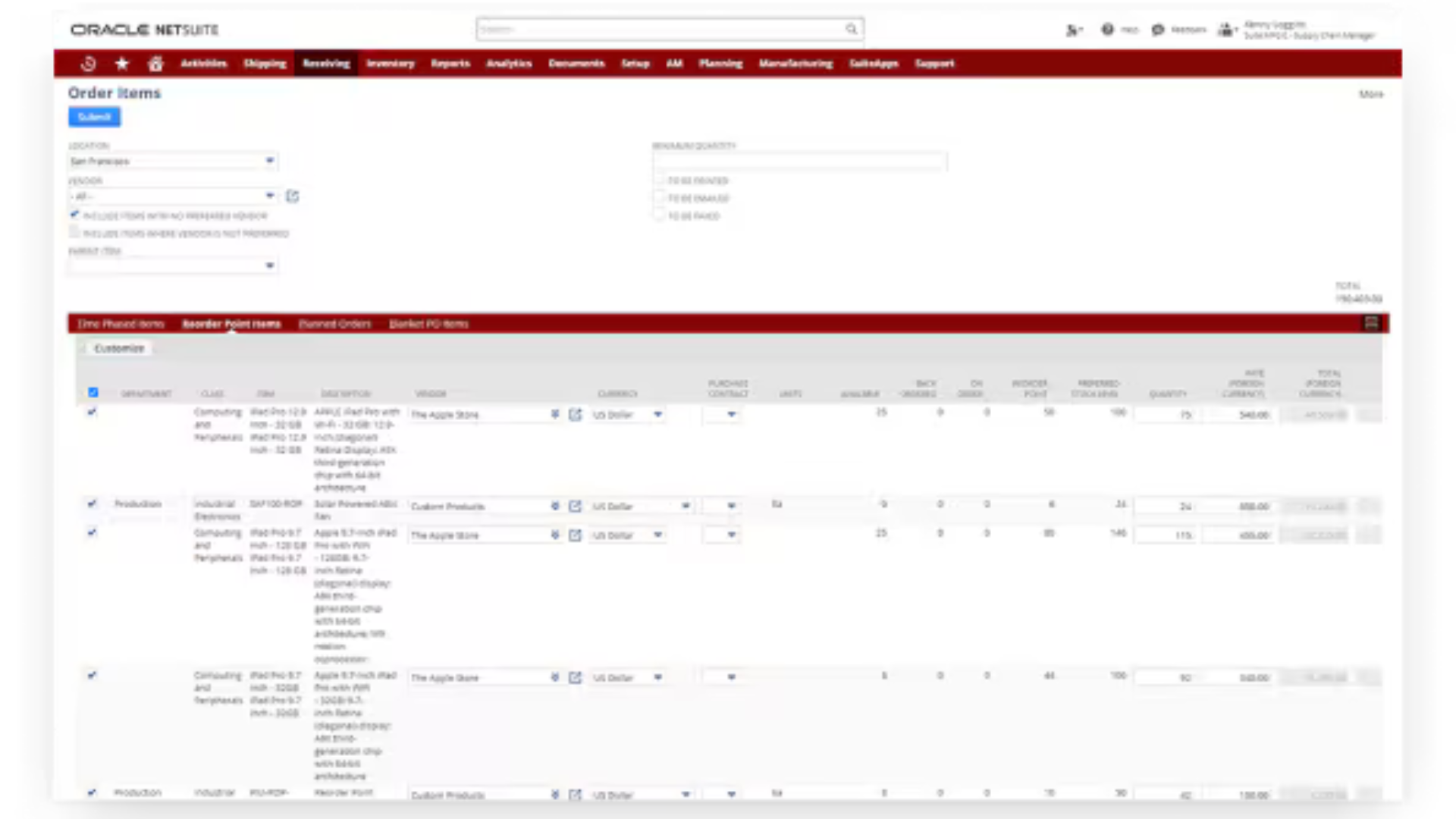This screenshot has width=1456, height=819.
Task: Click the Oracle NetSuite logo
Action: click(x=144, y=30)
